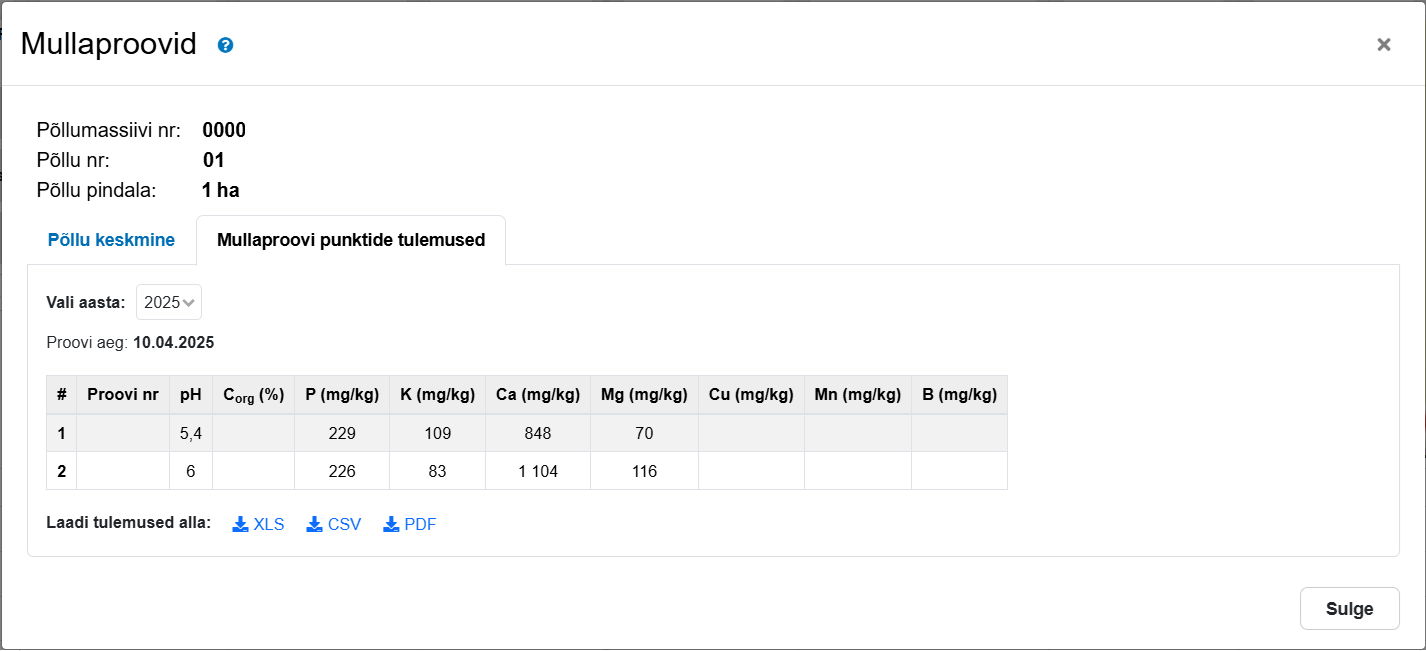Switch to the Põllu keskmine tab
Screen dimensions: 1426x651
click(x=111, y=240)
